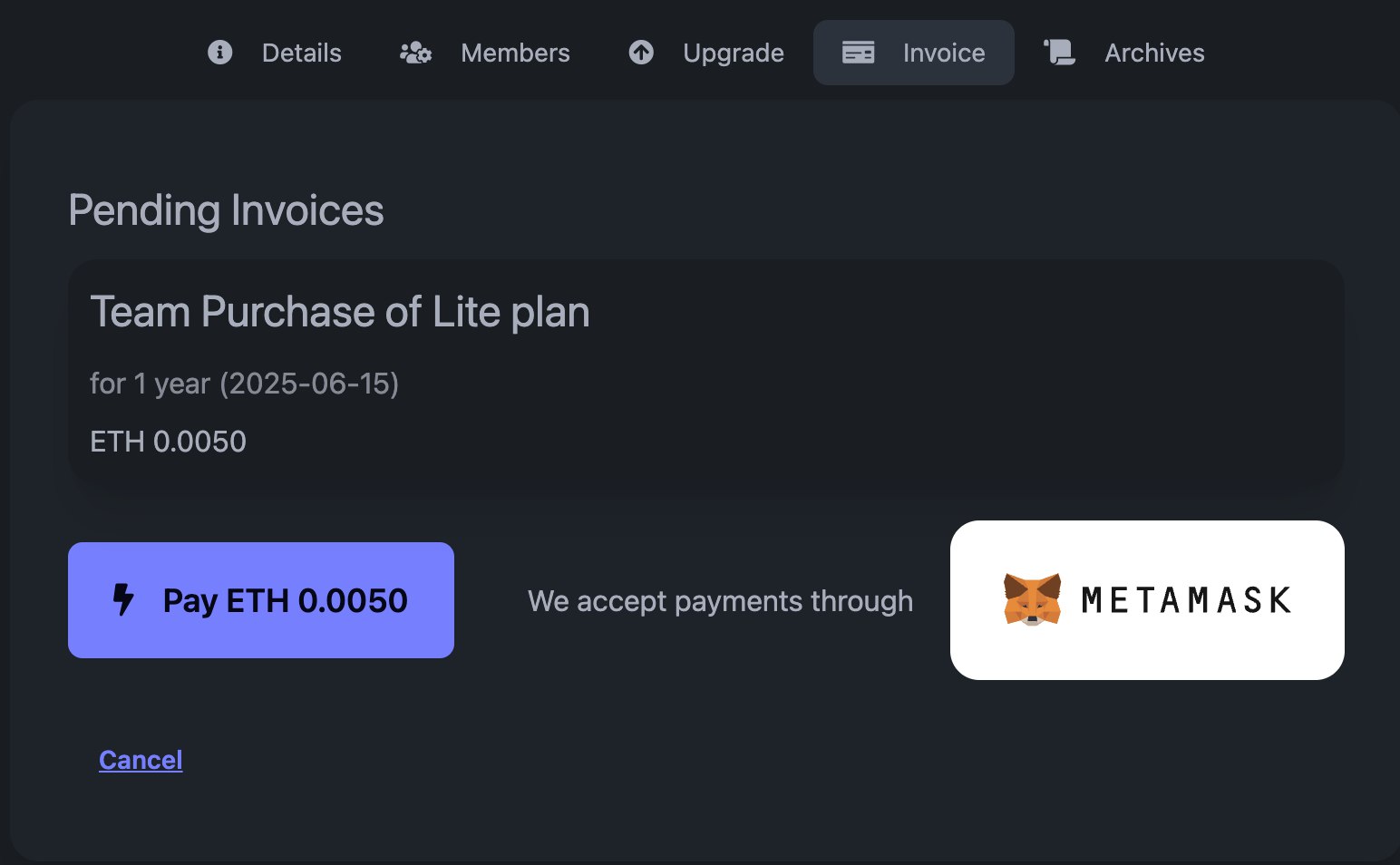Click the MetaMask fox logo
The height and width of the screenshot is (865, 1400).
pyautogui.click(x=1032, y=599)
